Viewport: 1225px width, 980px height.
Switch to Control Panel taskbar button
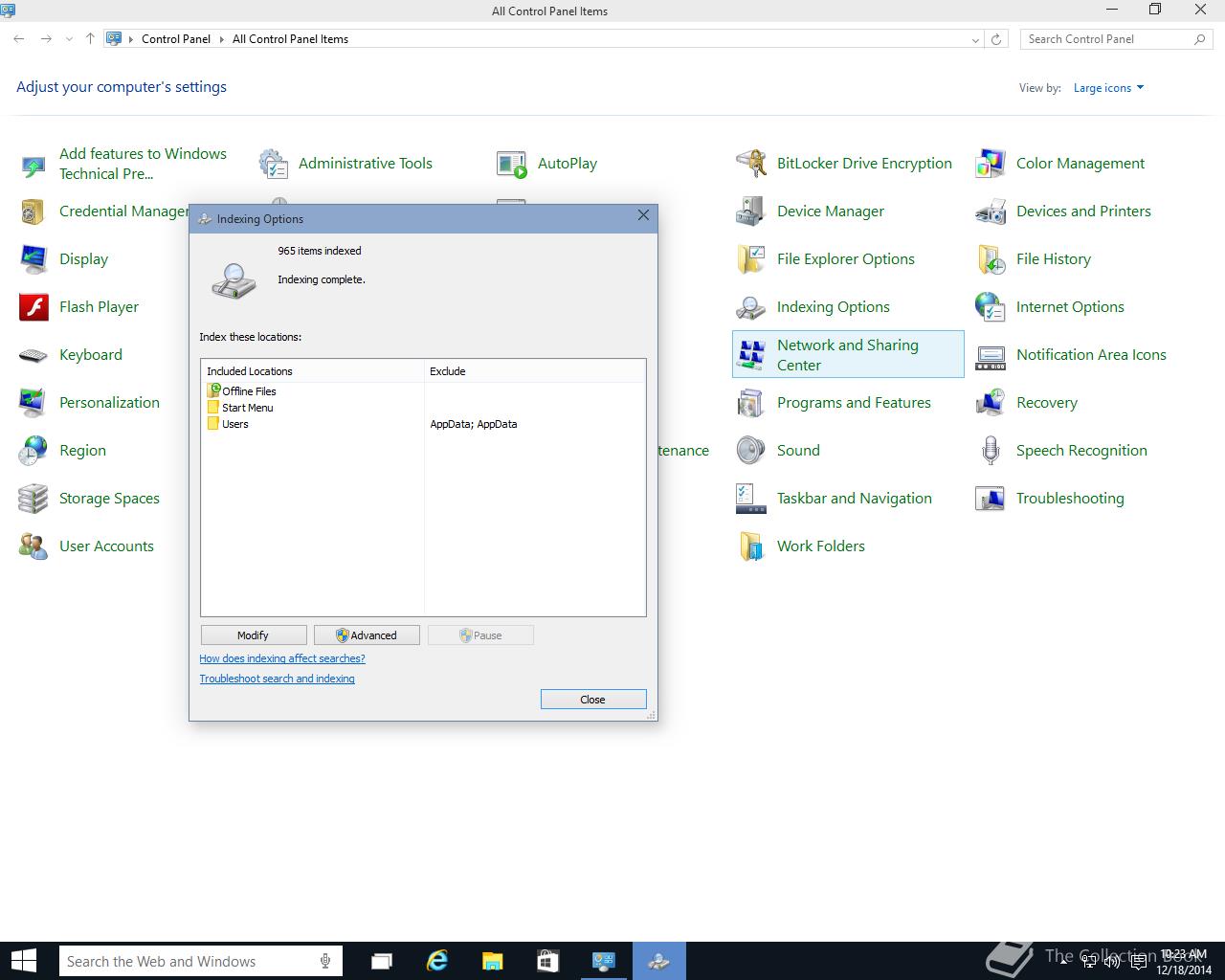603,962
